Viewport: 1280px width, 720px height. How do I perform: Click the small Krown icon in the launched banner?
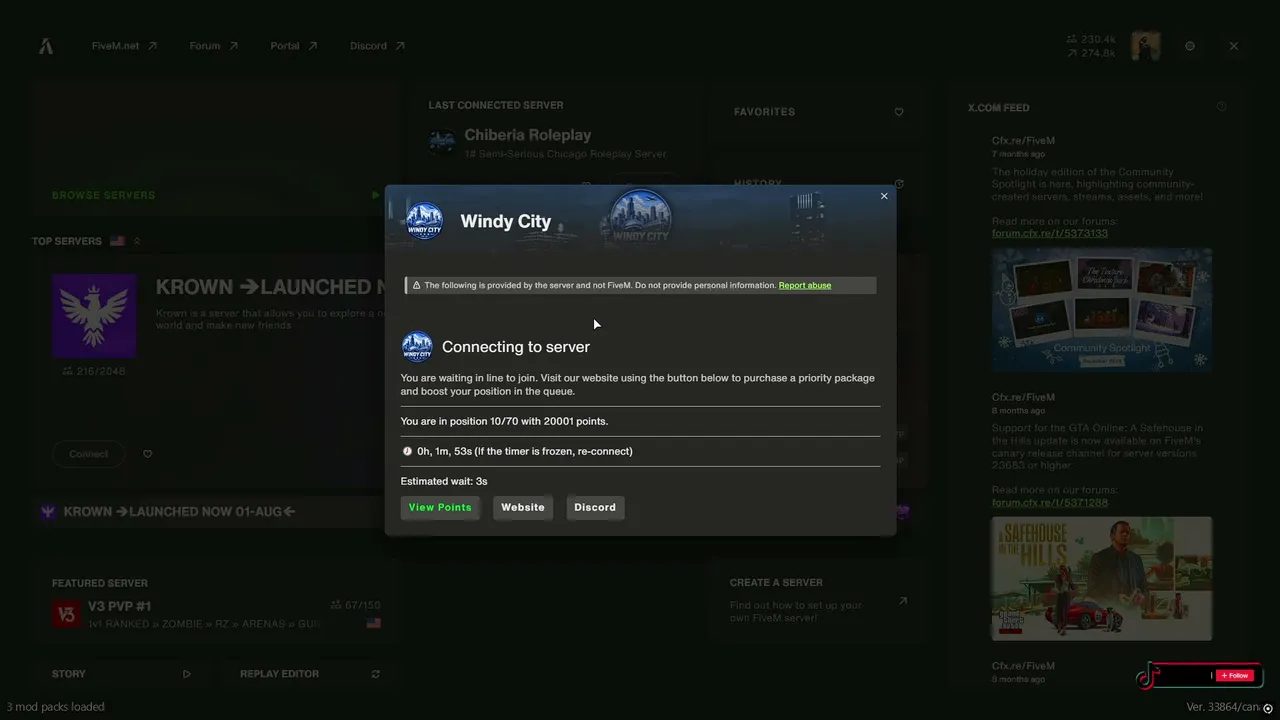(x=47, y=512)
